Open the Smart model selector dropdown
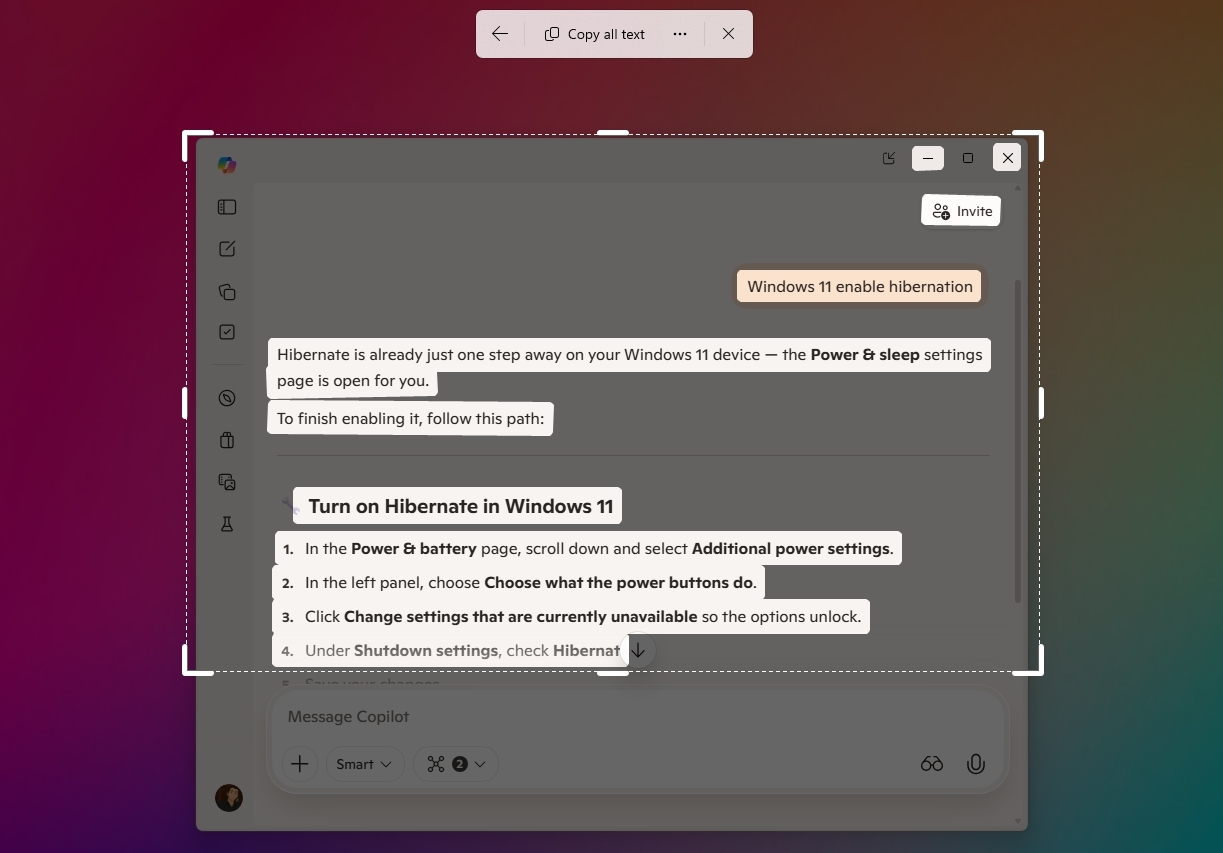1223x853 pixels. click(x=364, y=763)
